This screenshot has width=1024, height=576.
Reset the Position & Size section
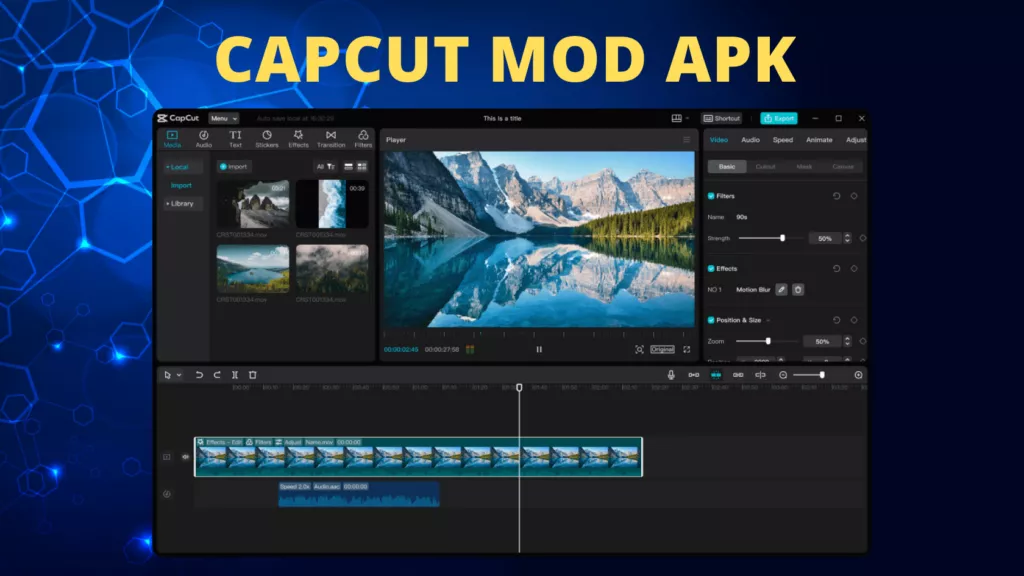[837, 320]
